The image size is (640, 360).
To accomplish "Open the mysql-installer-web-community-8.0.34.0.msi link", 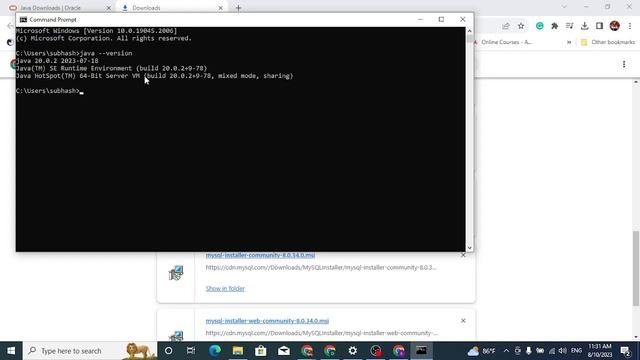I will point(267,321).
